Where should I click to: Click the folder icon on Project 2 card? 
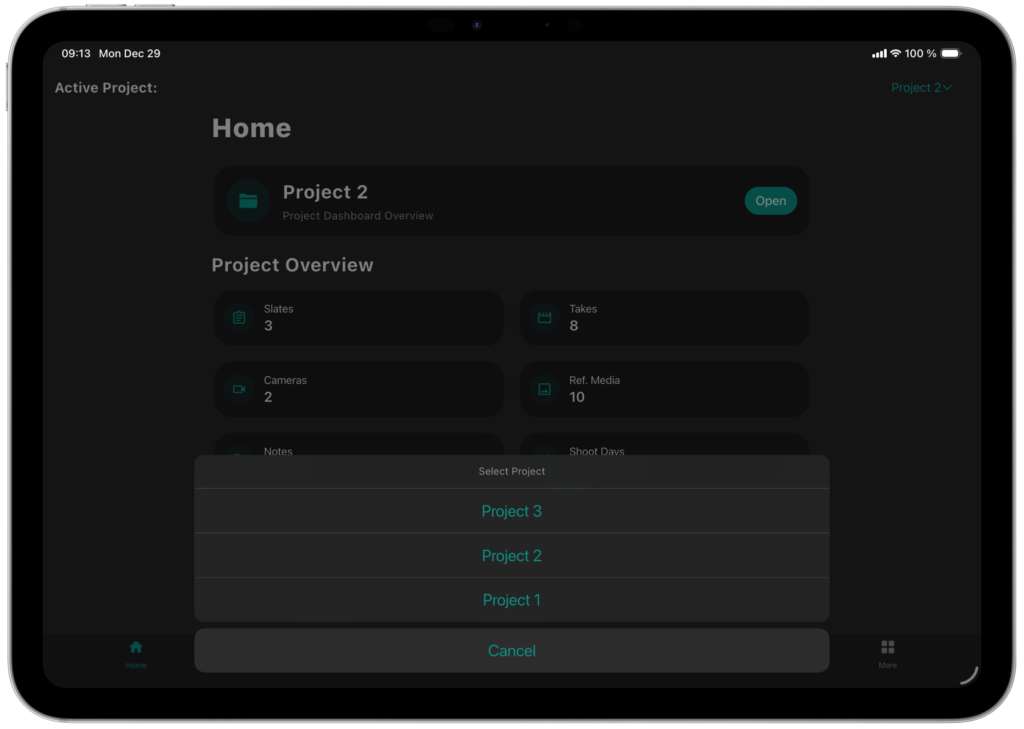click(248, 201)
